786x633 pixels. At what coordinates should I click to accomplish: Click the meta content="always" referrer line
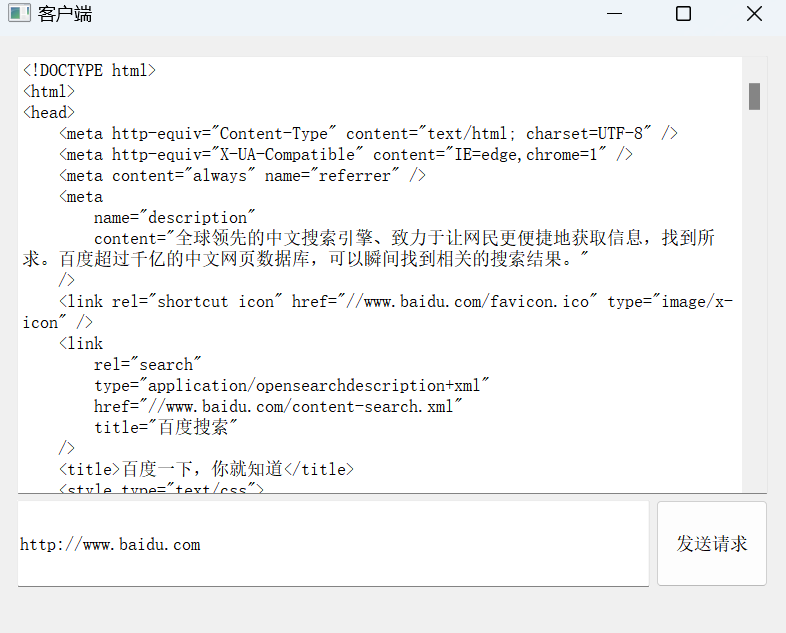pos(242,175)
